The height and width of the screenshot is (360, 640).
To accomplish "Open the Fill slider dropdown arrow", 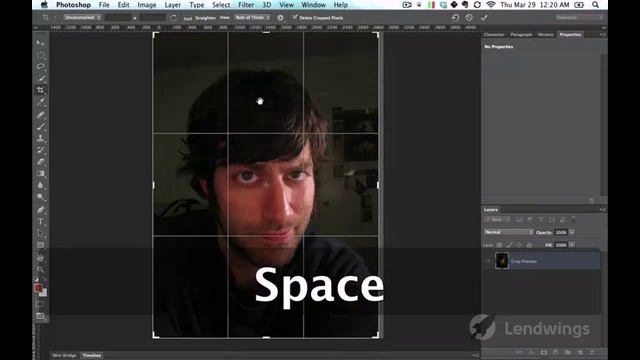I will (x=572, y=245).
